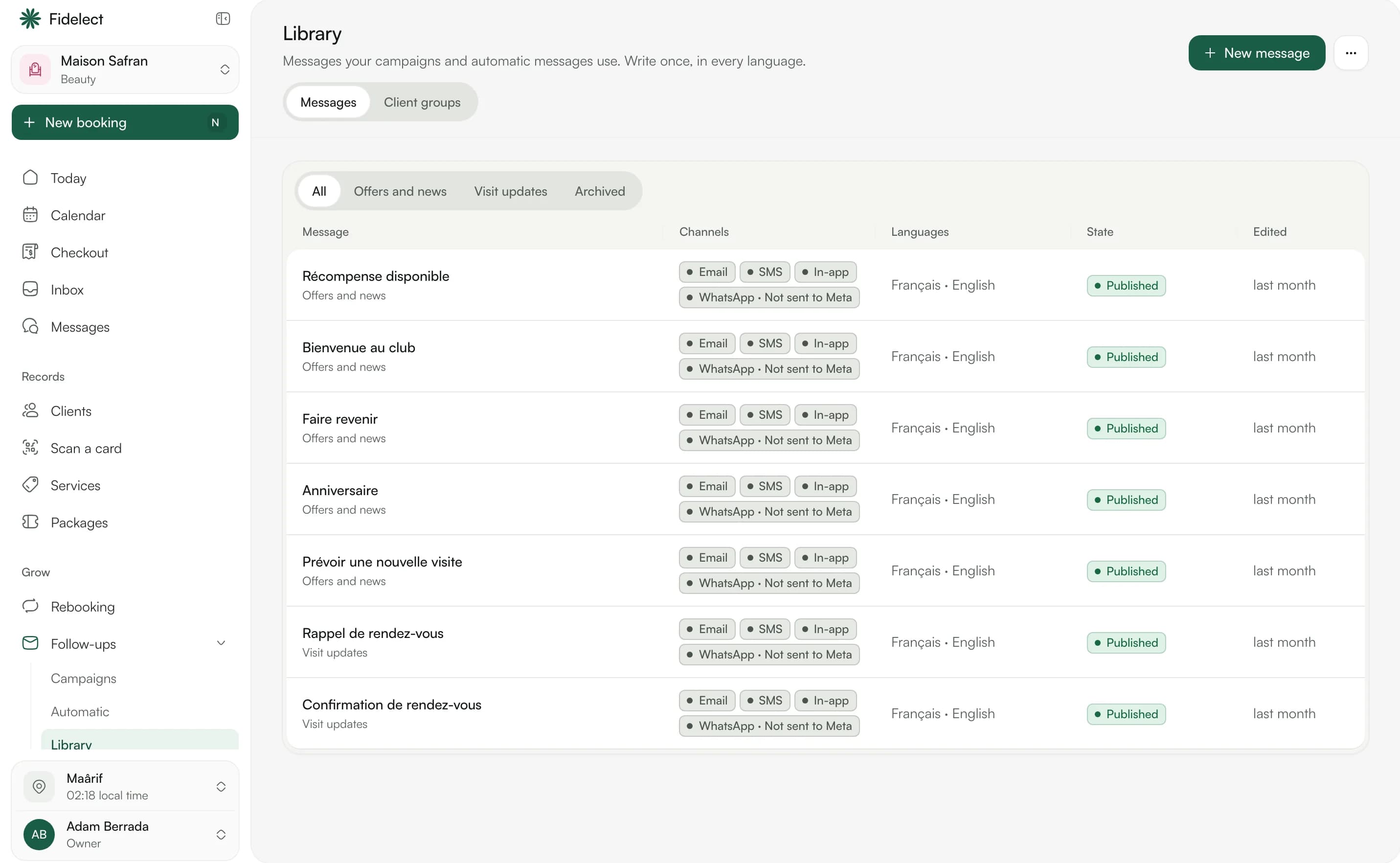
Task: Open Checkout via its receipt icon
Action: pyautogui.click(x=30, y=251)
